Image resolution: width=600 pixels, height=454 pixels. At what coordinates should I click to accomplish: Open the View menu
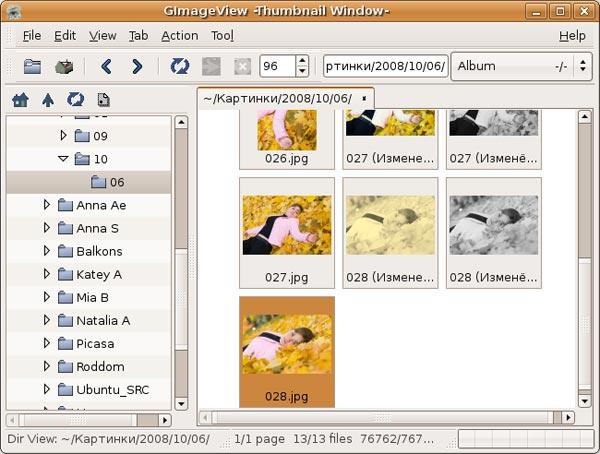pos(103,36)
